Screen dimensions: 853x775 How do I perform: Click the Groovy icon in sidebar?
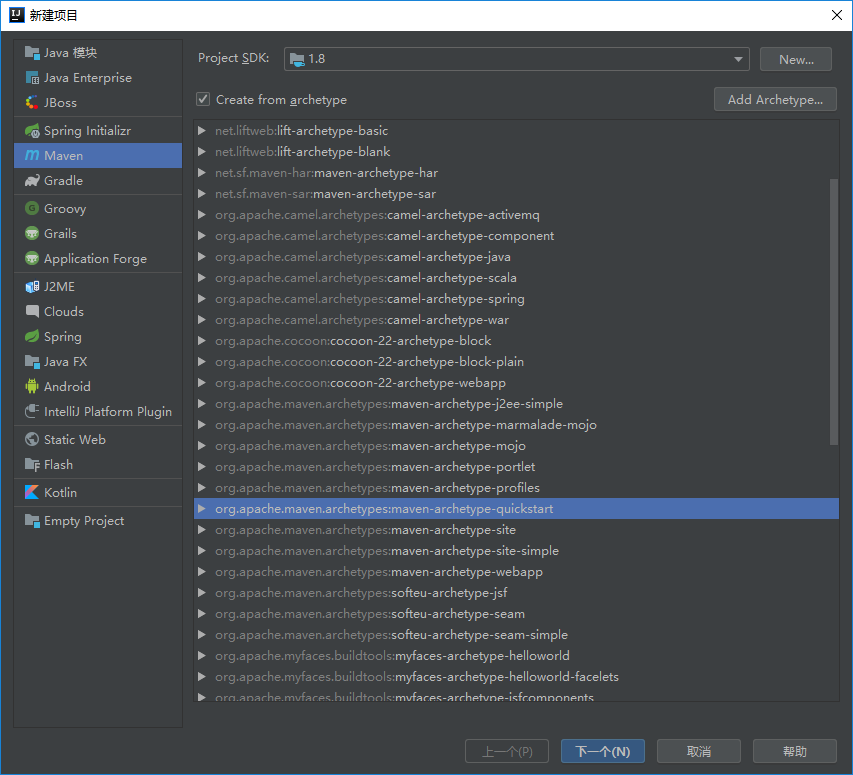coord(32,209)
